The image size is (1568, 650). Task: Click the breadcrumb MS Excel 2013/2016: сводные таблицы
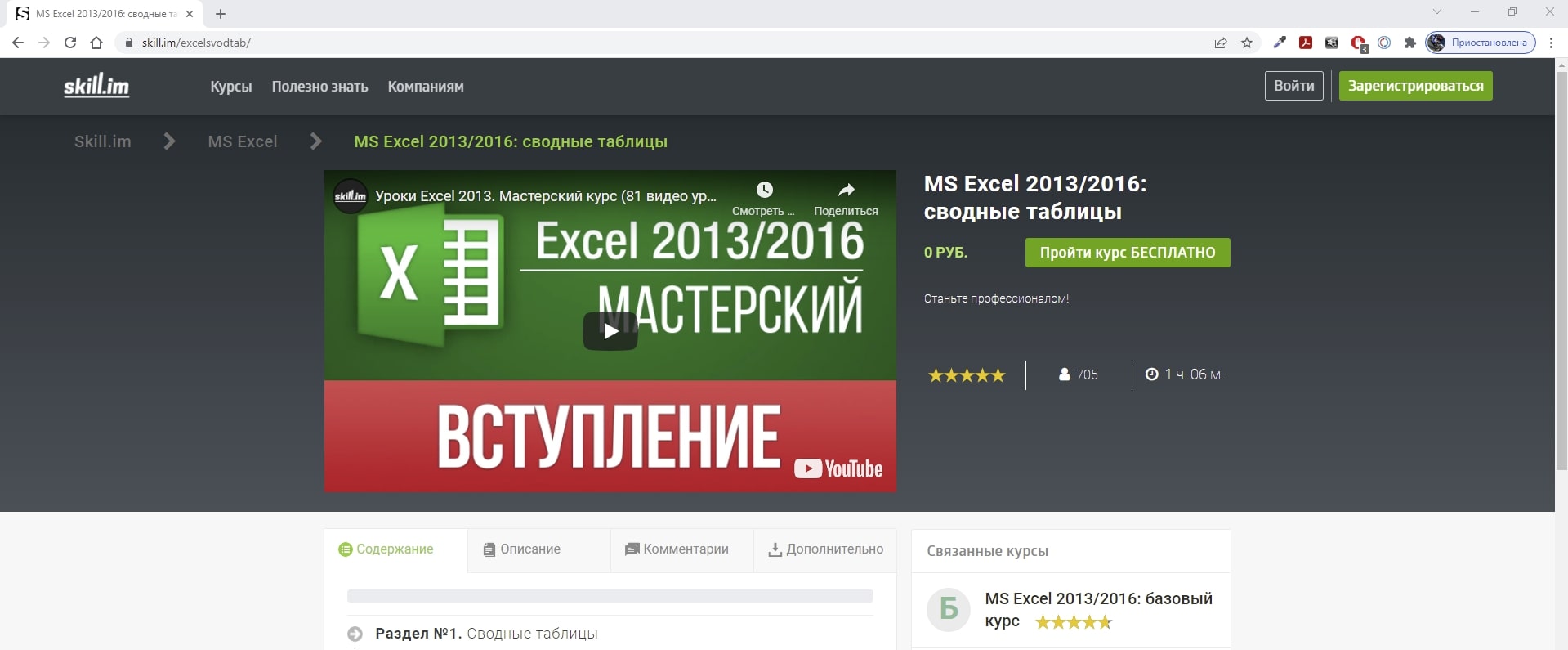(511, 141)
